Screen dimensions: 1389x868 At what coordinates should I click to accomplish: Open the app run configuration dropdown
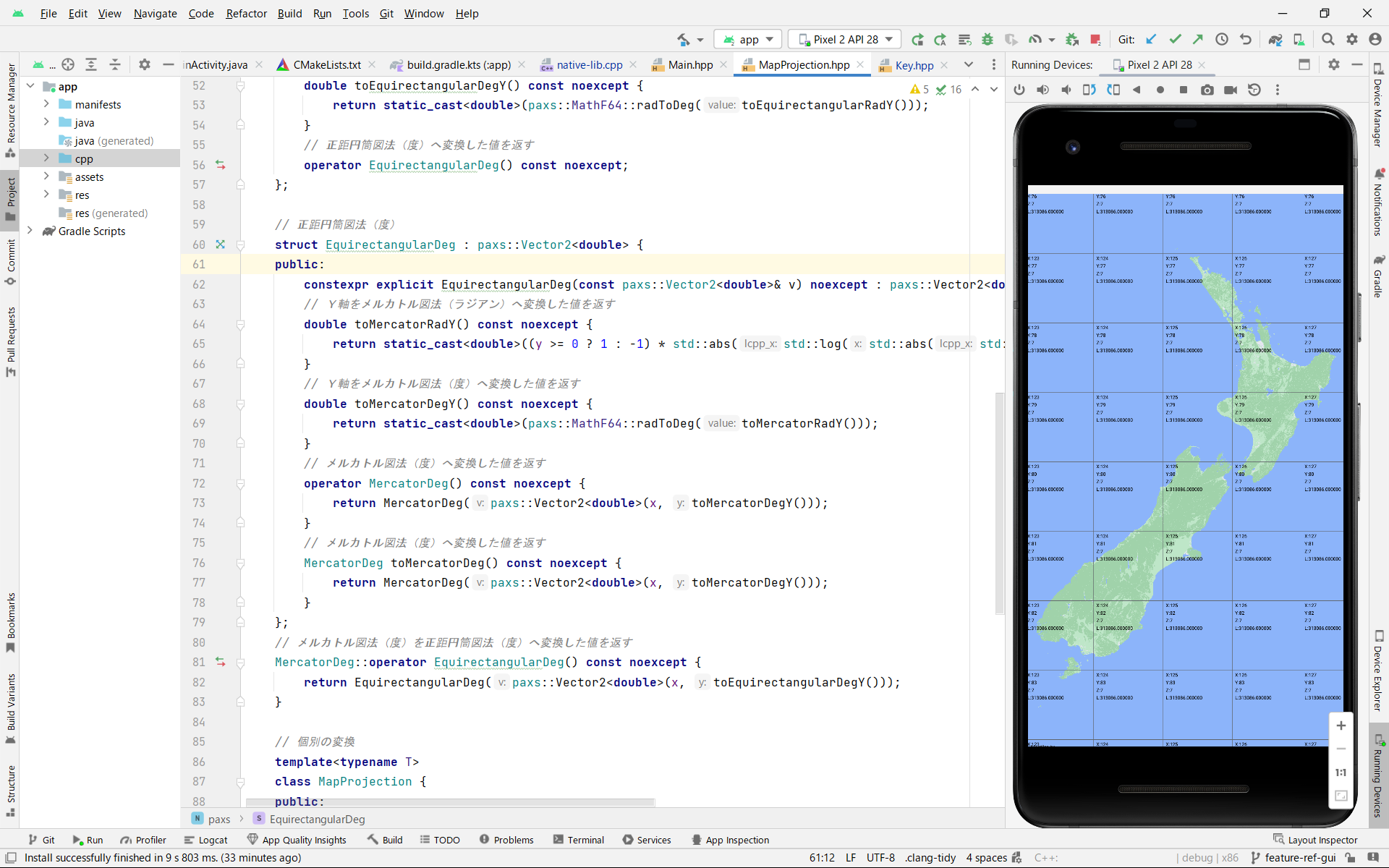(x=749, y=40)
